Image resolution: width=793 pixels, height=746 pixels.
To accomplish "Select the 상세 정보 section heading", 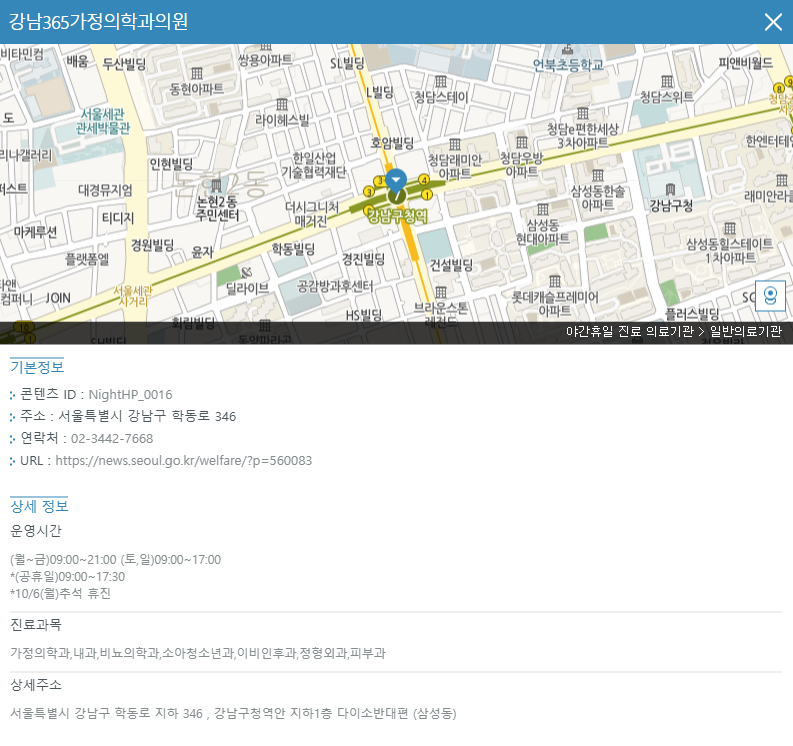I will coord(39,506).
